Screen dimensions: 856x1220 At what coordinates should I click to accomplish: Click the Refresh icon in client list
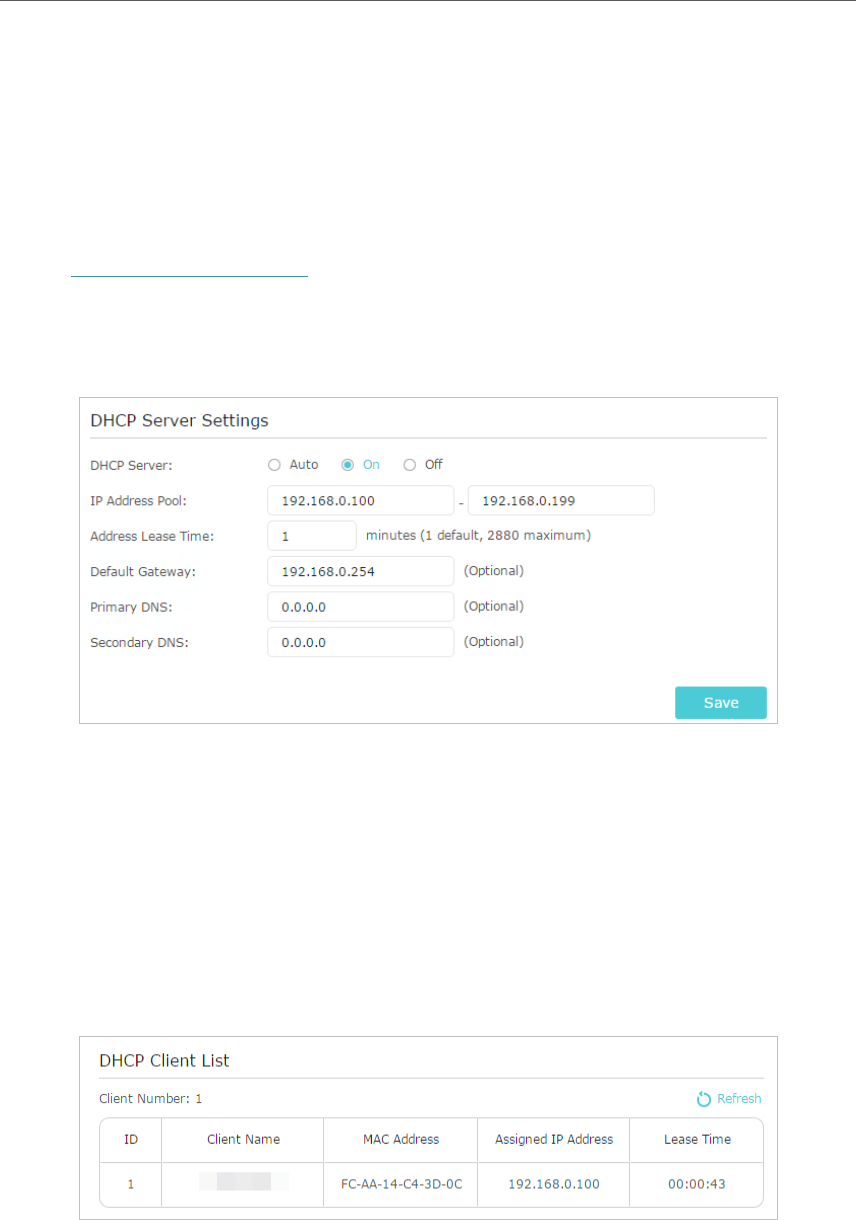(704, 1099)
